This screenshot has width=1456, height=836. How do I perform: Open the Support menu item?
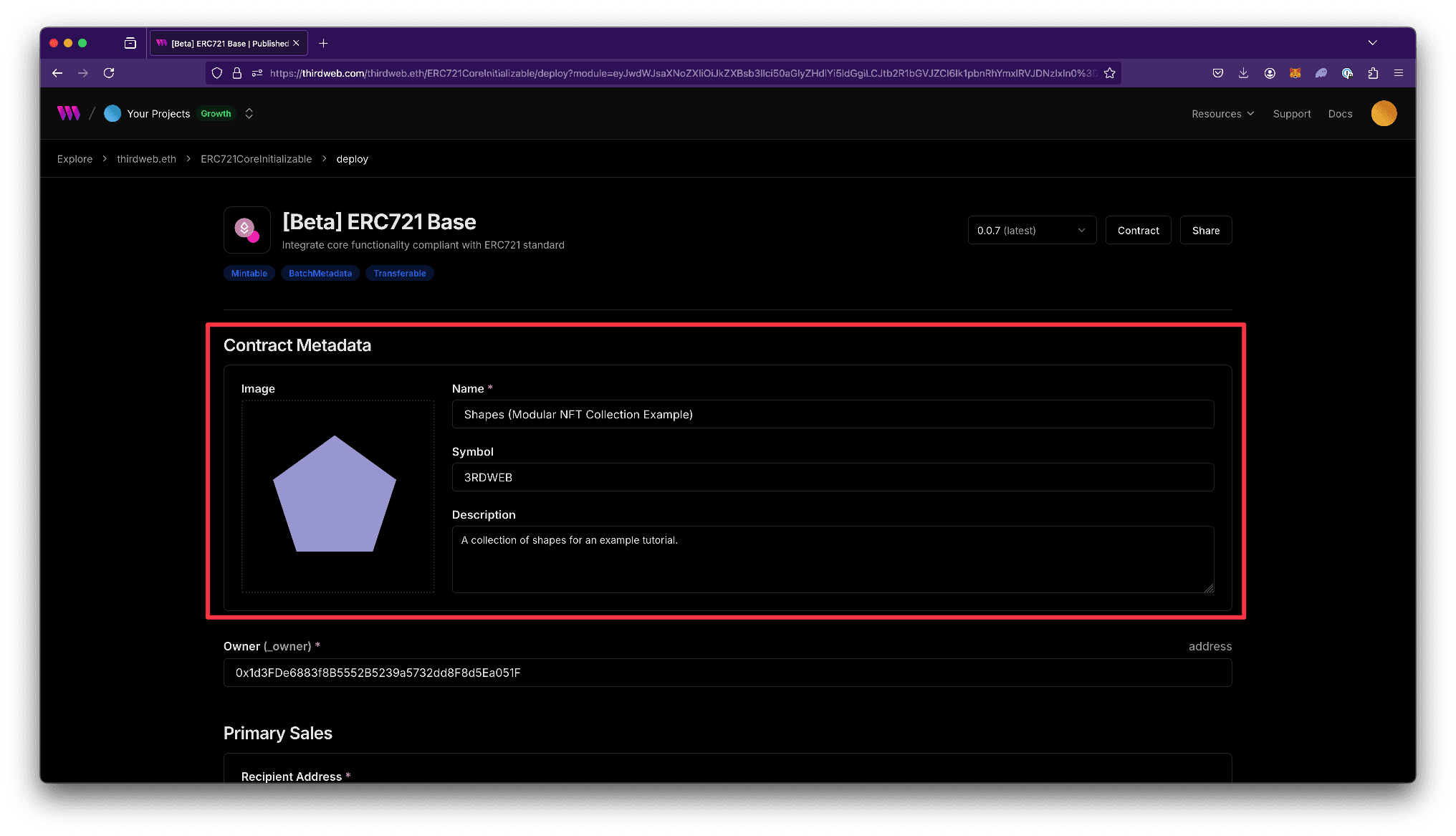(1292, 113)
